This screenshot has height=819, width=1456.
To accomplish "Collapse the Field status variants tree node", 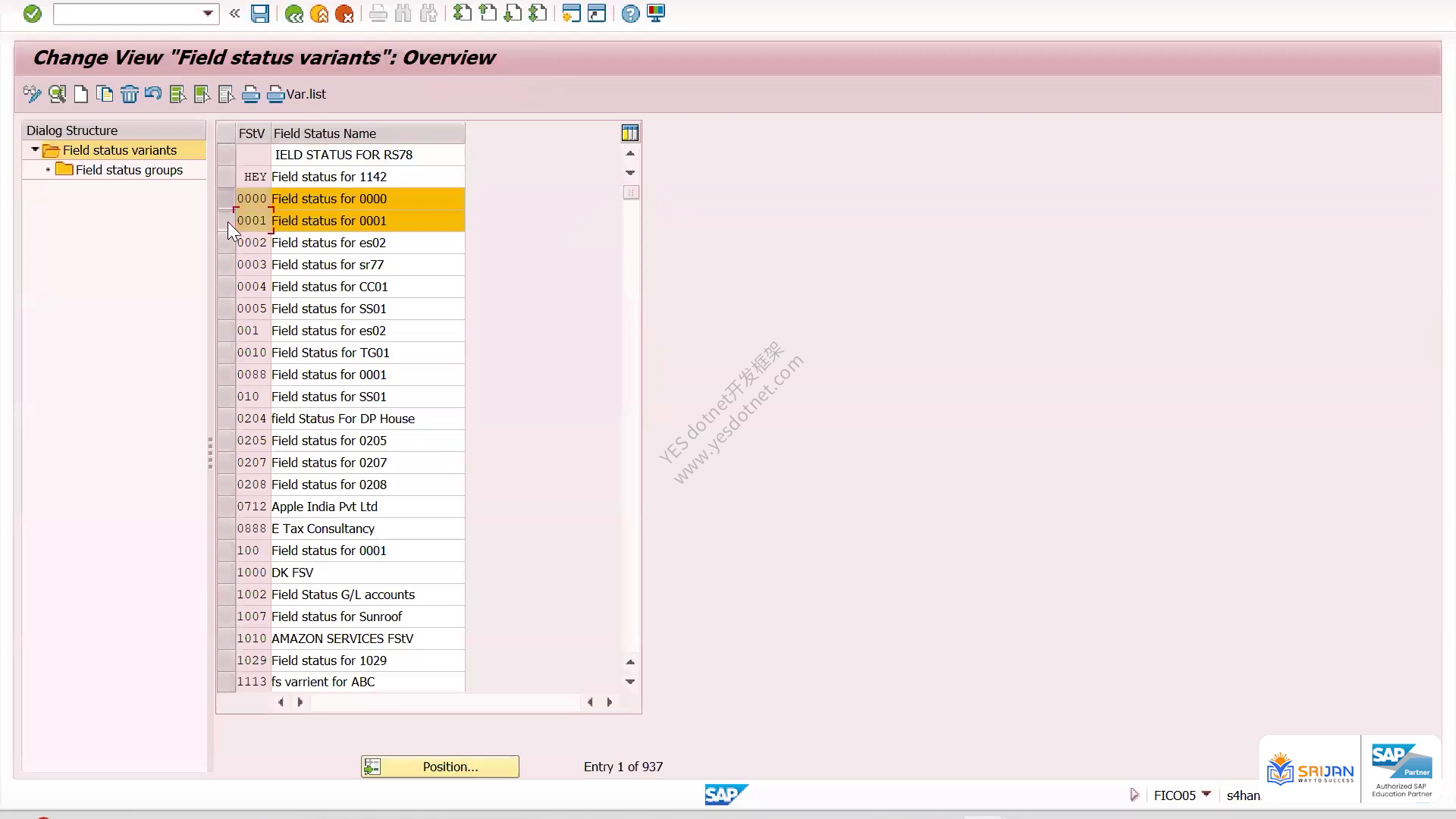I will [35, 150].
